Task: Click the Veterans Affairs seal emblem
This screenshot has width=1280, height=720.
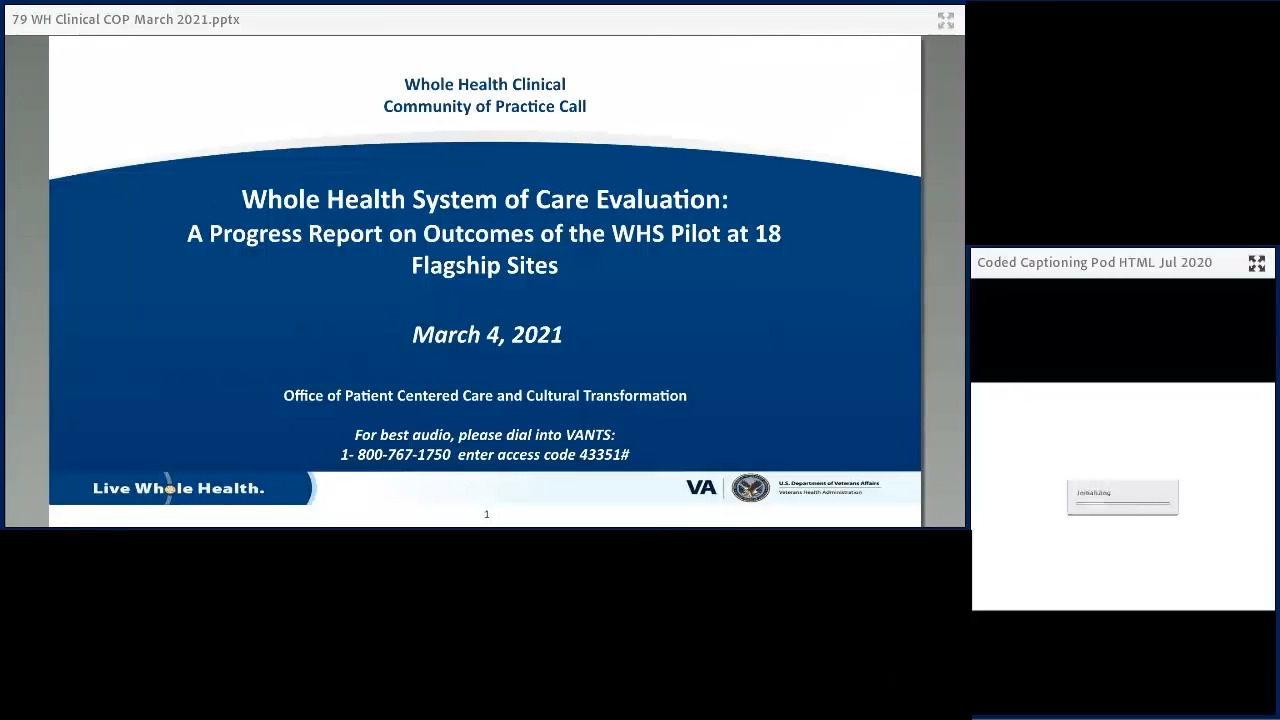Action: click(x=750, y=487)
